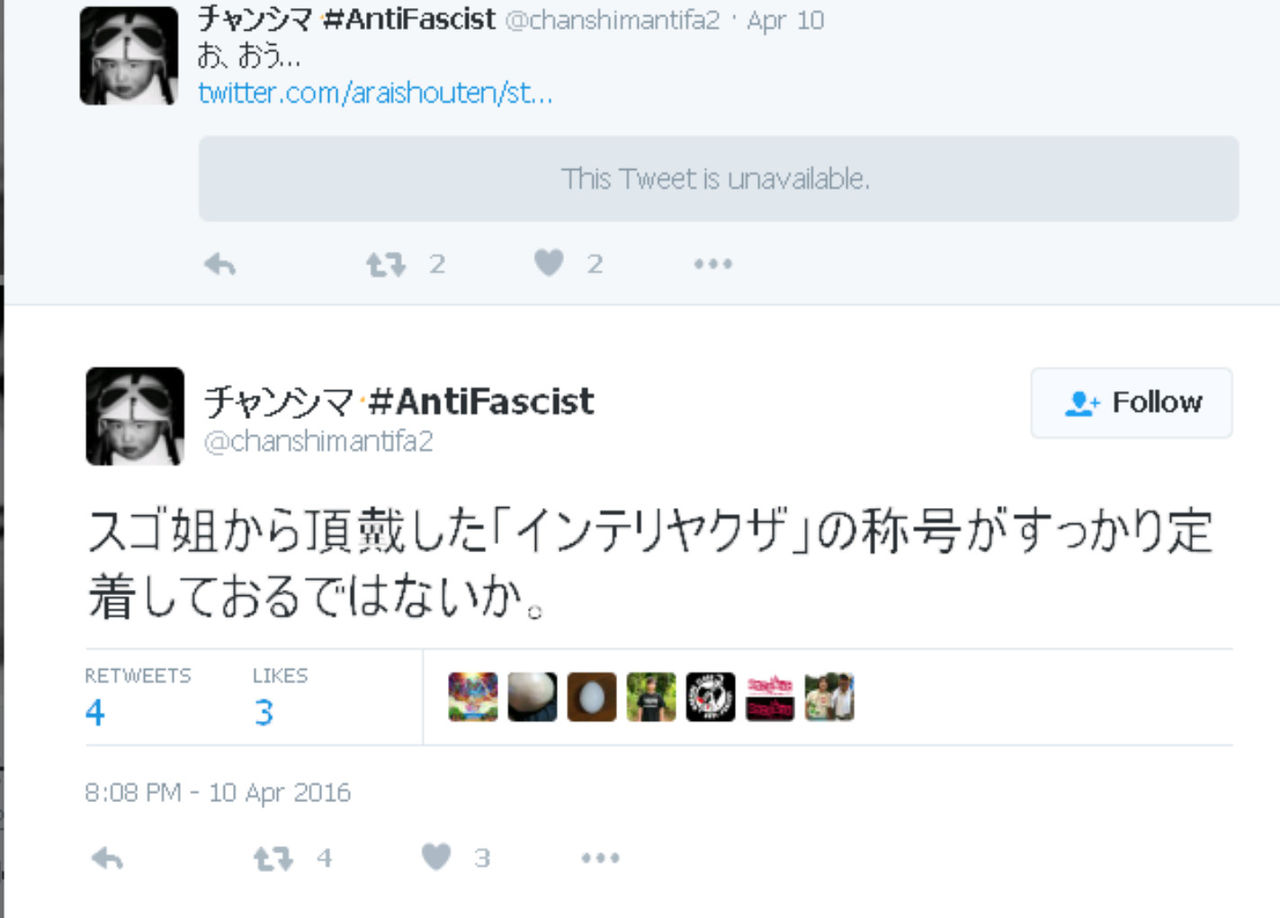Open more options on the Apr 10 tweet

tap(713, 265)
